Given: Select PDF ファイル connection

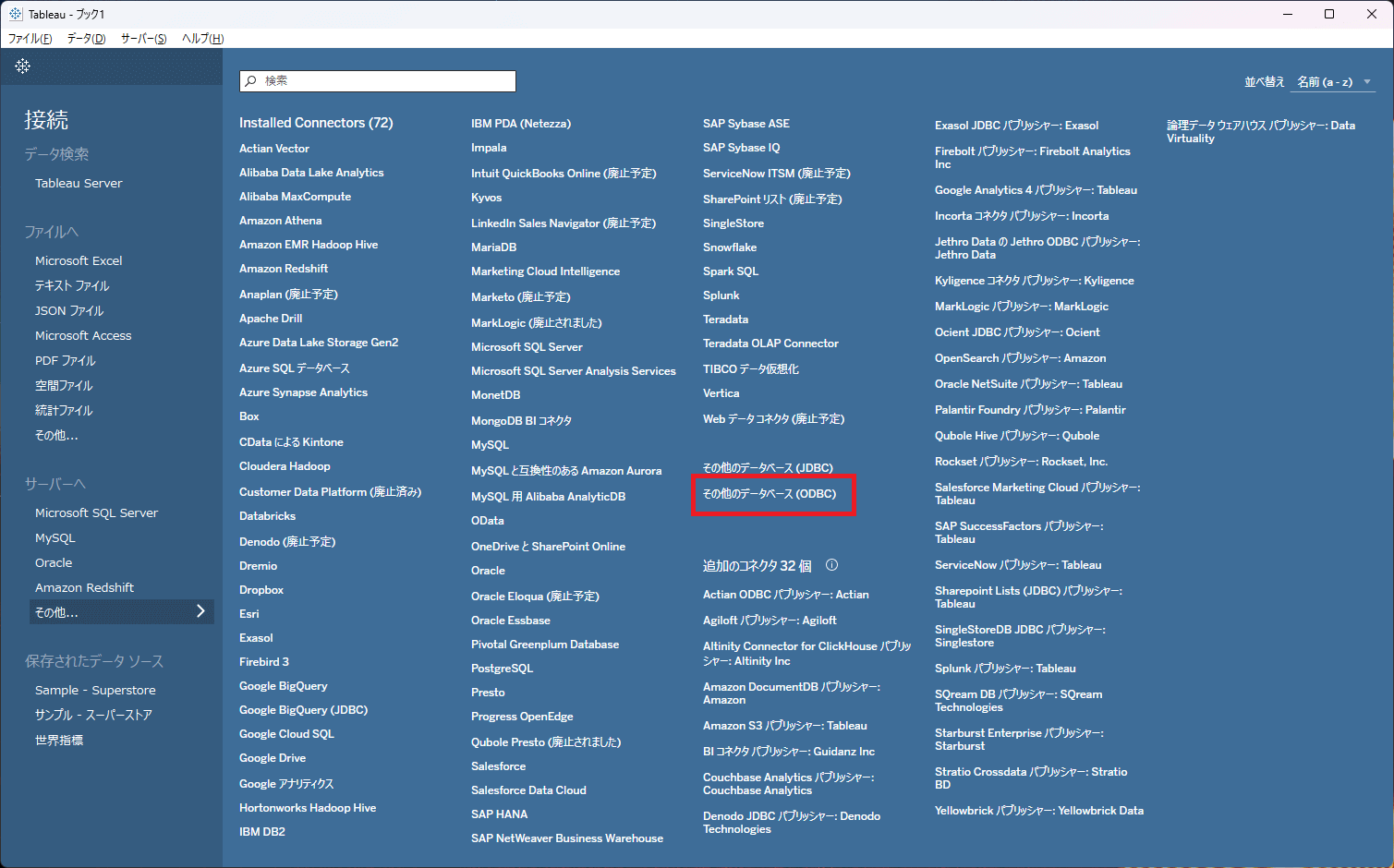Looking at the screenshot, I should tap(66, 361).
